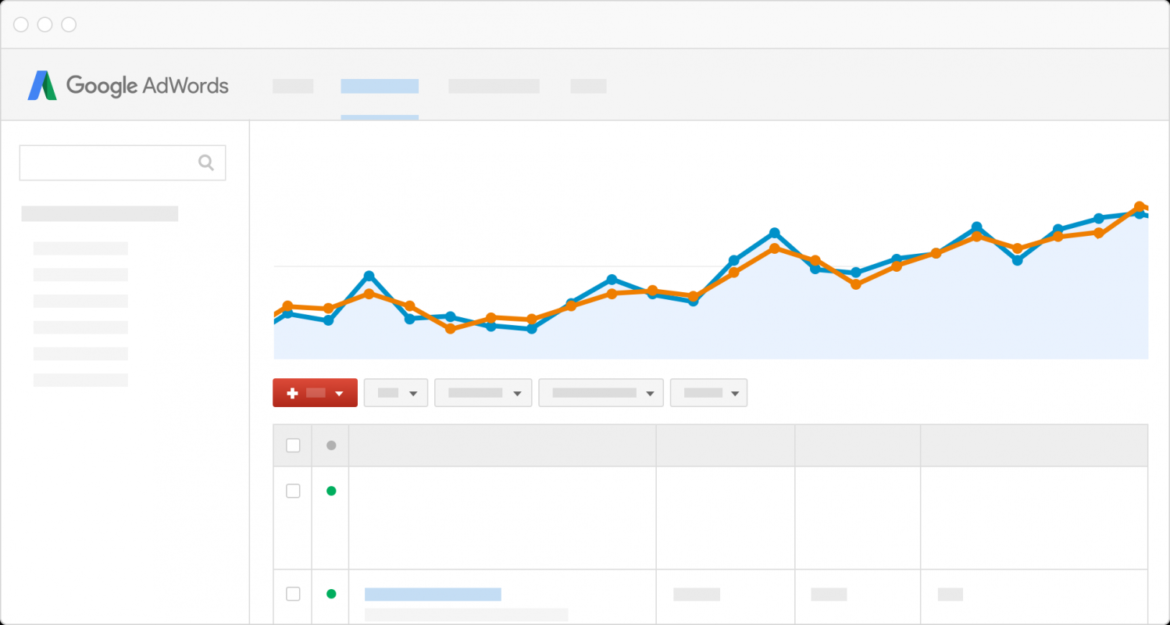Screen dimensions: 1170x625
Task: Check the second row's checkbox
Action: click(x=292, y=593)
